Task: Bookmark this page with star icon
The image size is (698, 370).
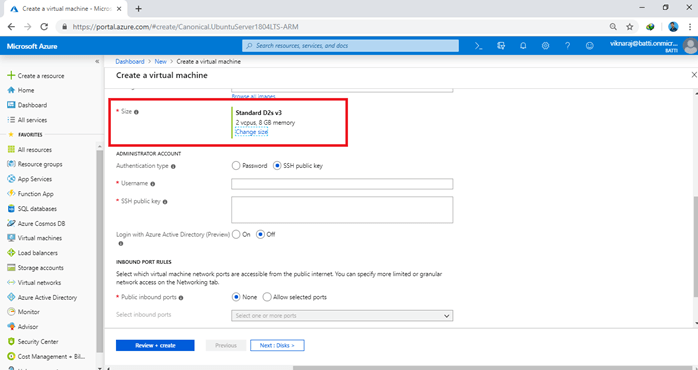Action: coord(629,27)
